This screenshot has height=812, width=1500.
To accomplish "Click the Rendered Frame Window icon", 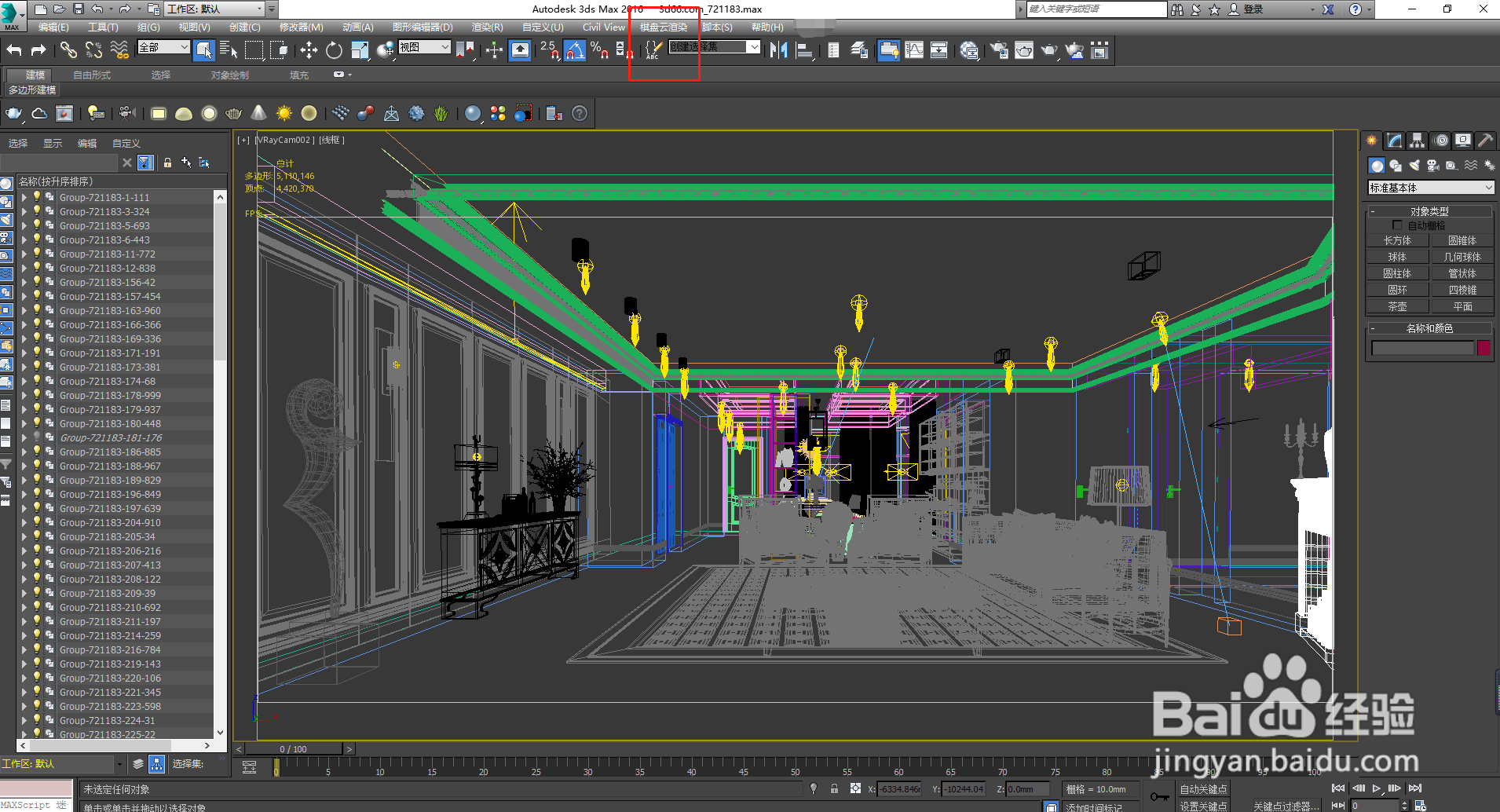I will coord(1024,50).
